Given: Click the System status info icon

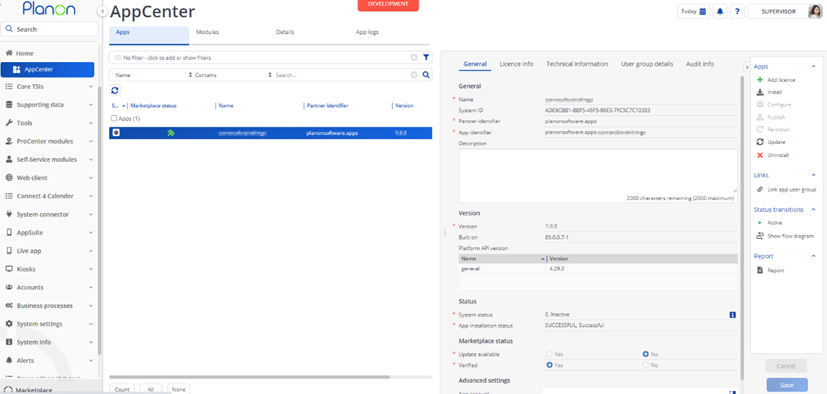Looking at the screenshot, I should click(732, 315).
